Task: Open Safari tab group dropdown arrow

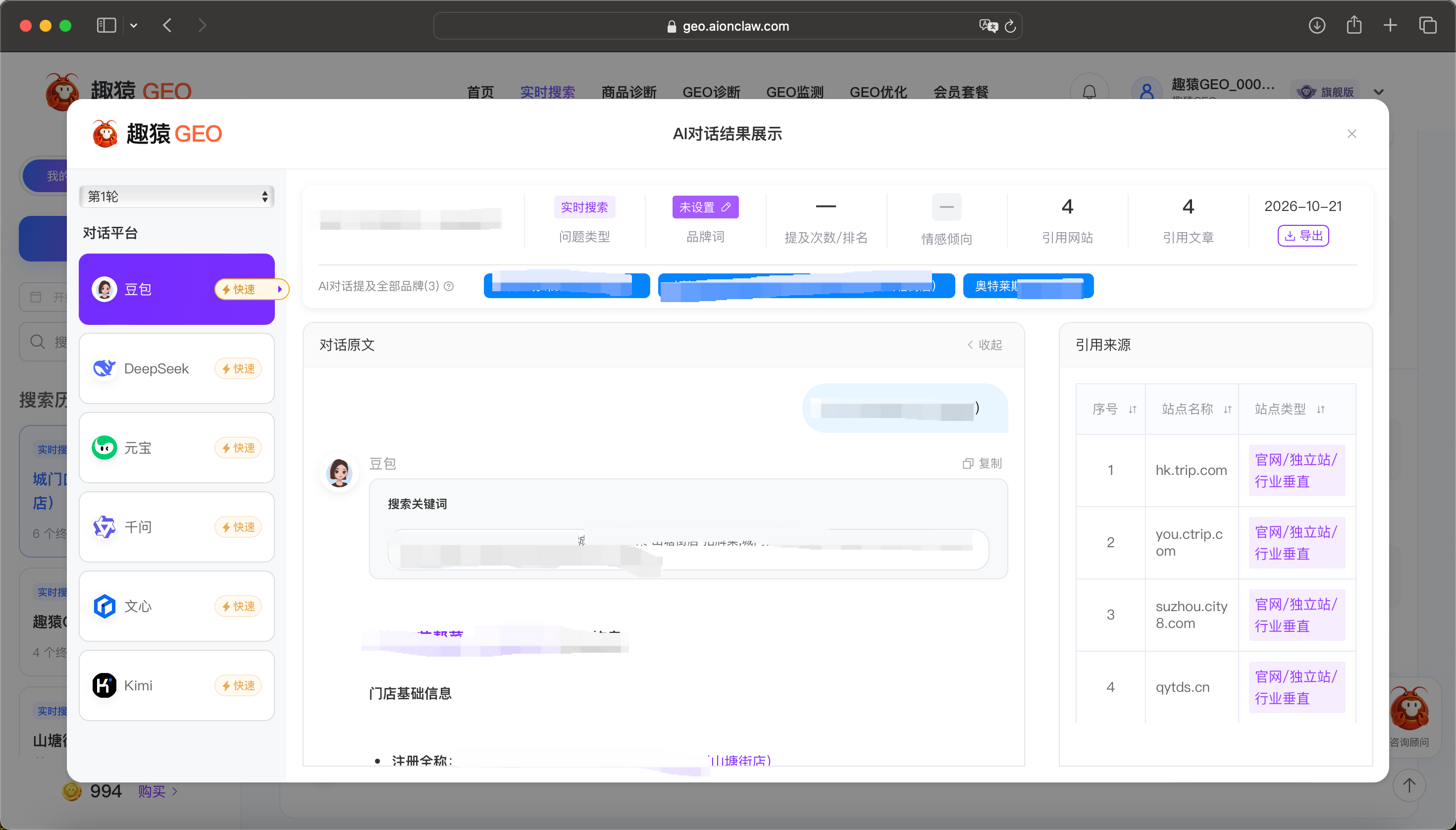Action: tap(134, 26)
